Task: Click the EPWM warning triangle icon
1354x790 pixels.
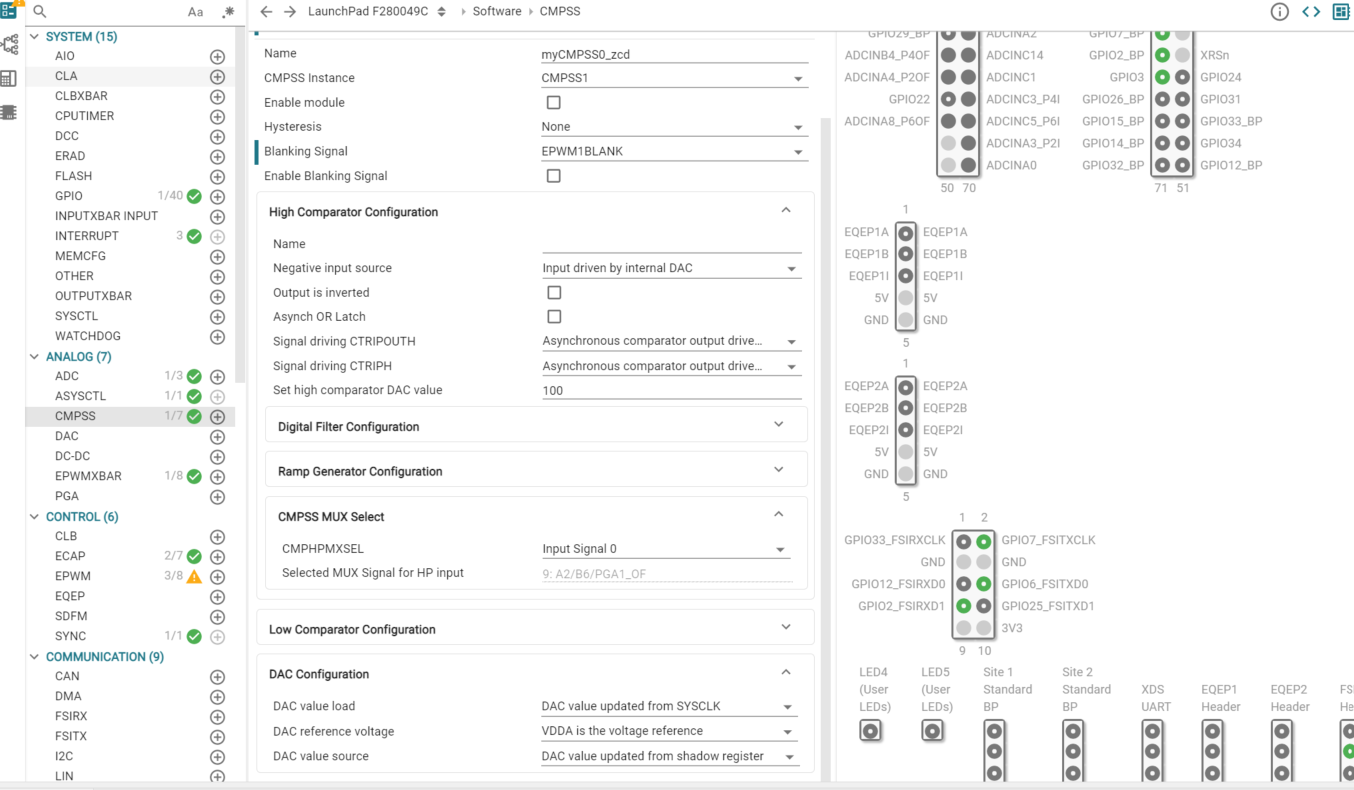Action: coord(194,577)
